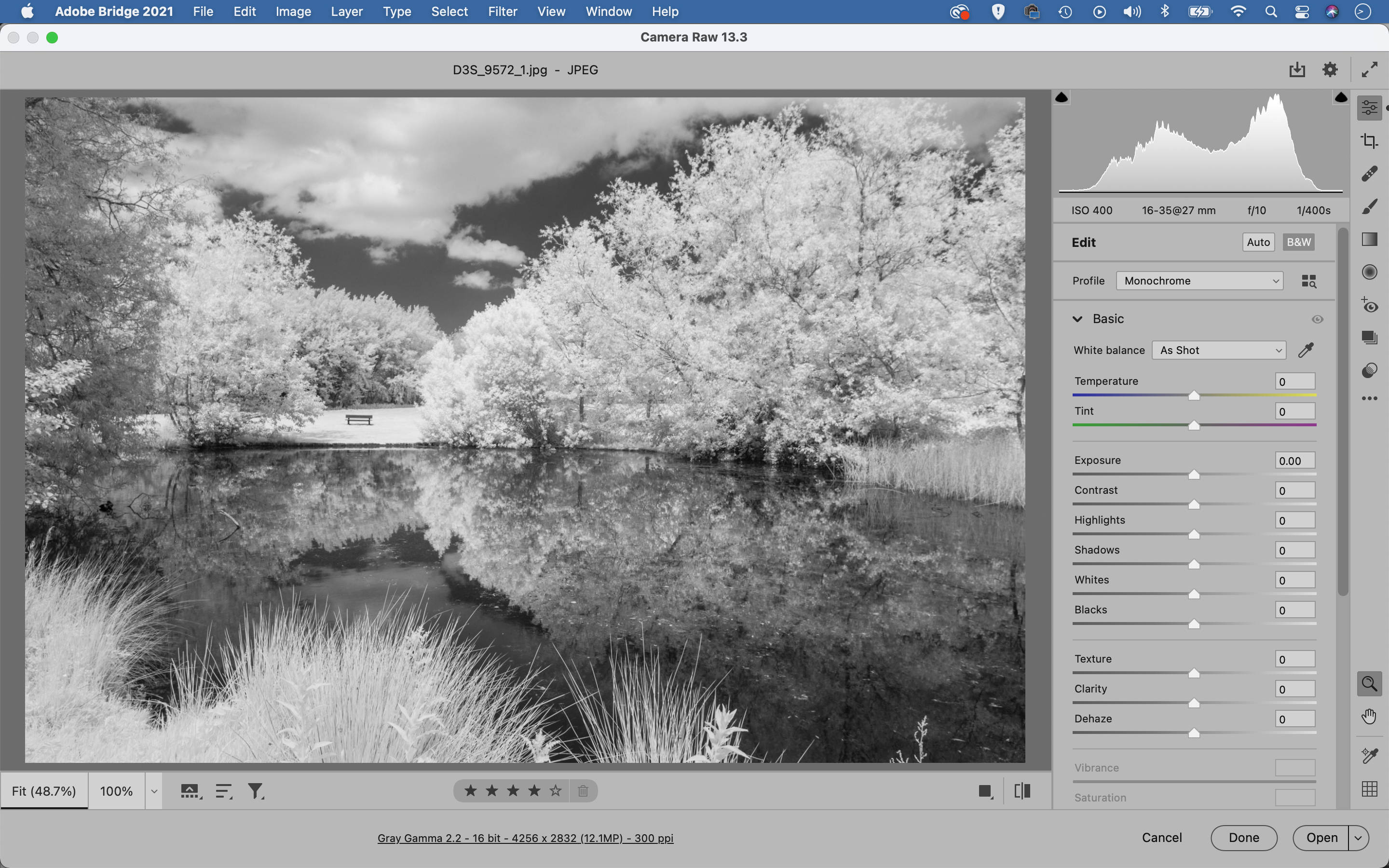Click the Exposure slider handle
This screenshot has height=868, width=1389.
(1194, 475)
